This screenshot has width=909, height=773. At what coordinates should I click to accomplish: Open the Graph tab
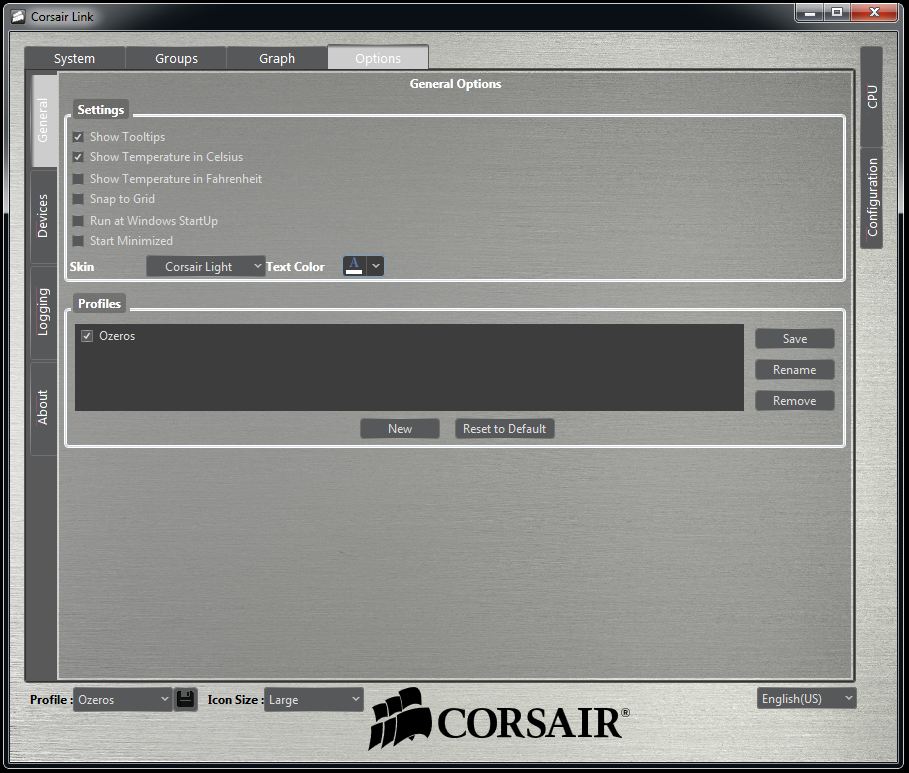tap(277, 59)
